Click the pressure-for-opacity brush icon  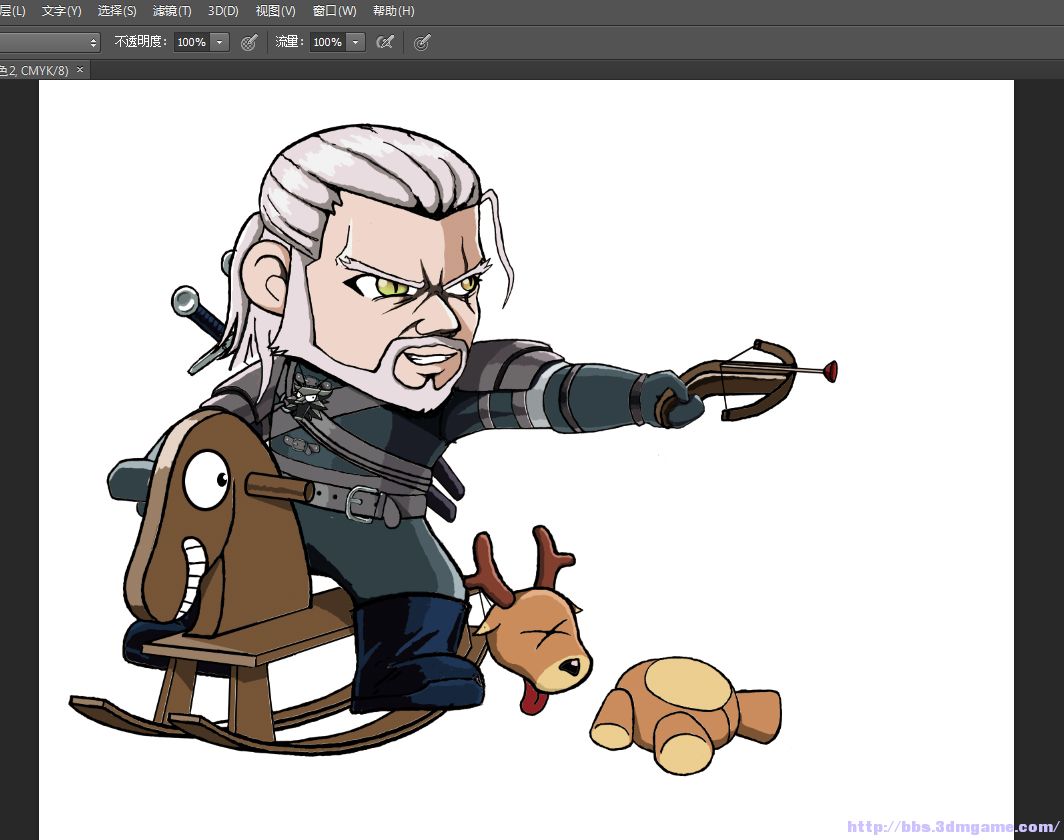point(250,42)
